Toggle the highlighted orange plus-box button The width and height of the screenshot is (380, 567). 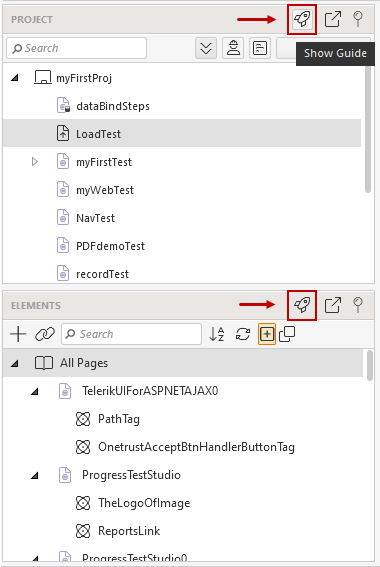[267, 334]
